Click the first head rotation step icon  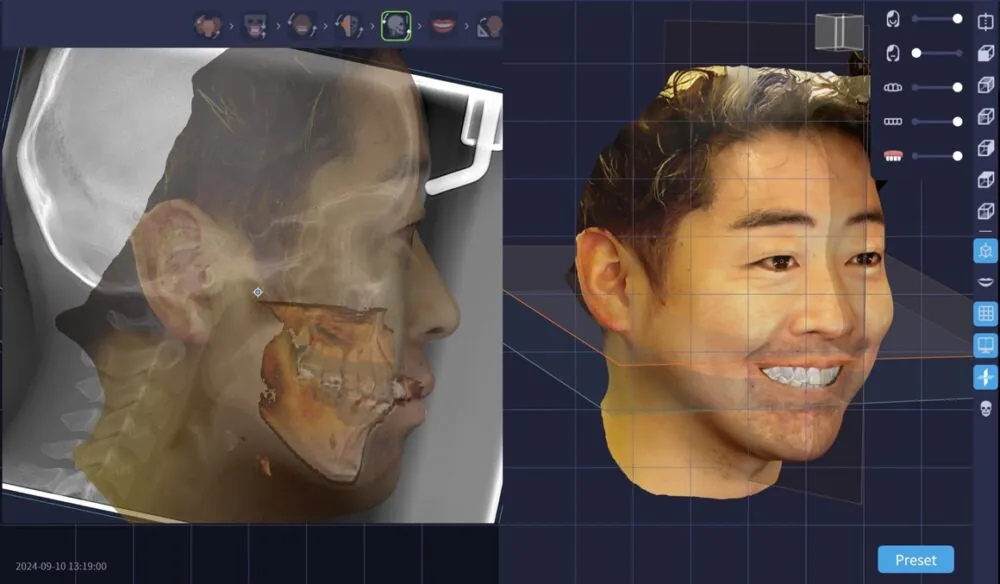coord(208,25)
